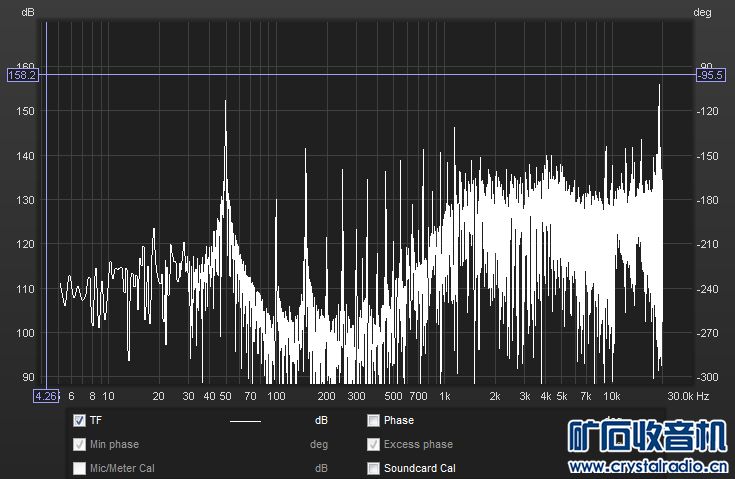Click the 30.0k Hz axis label
This screenshot has height=479, width=735.
(x=688, y=397)
